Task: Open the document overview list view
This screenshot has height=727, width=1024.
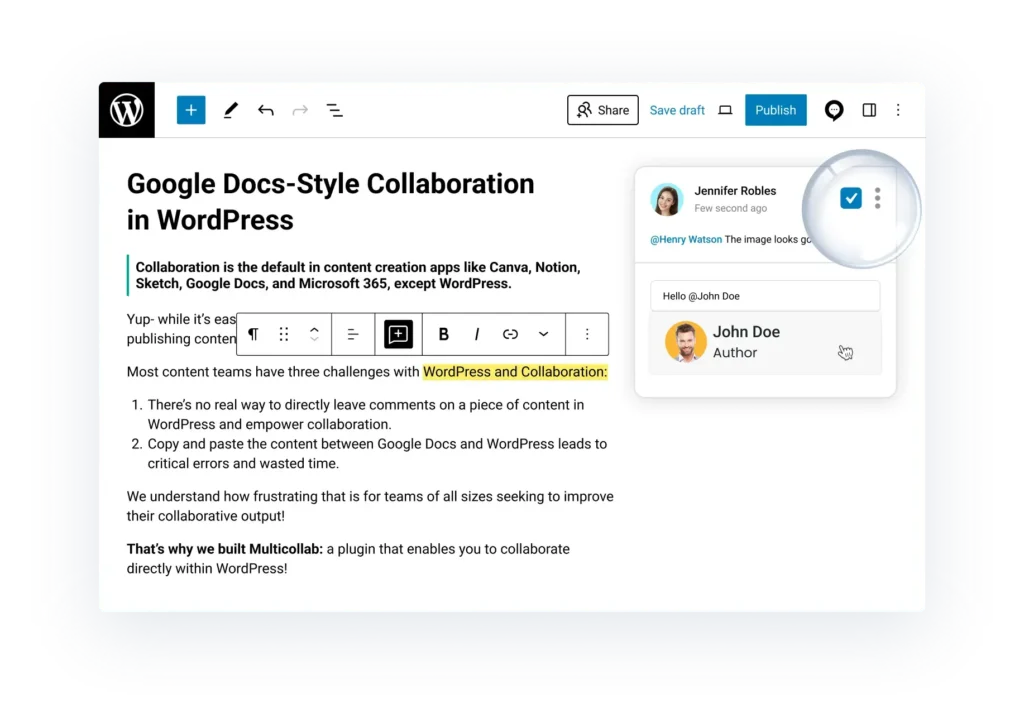Action: click(334, 110)
